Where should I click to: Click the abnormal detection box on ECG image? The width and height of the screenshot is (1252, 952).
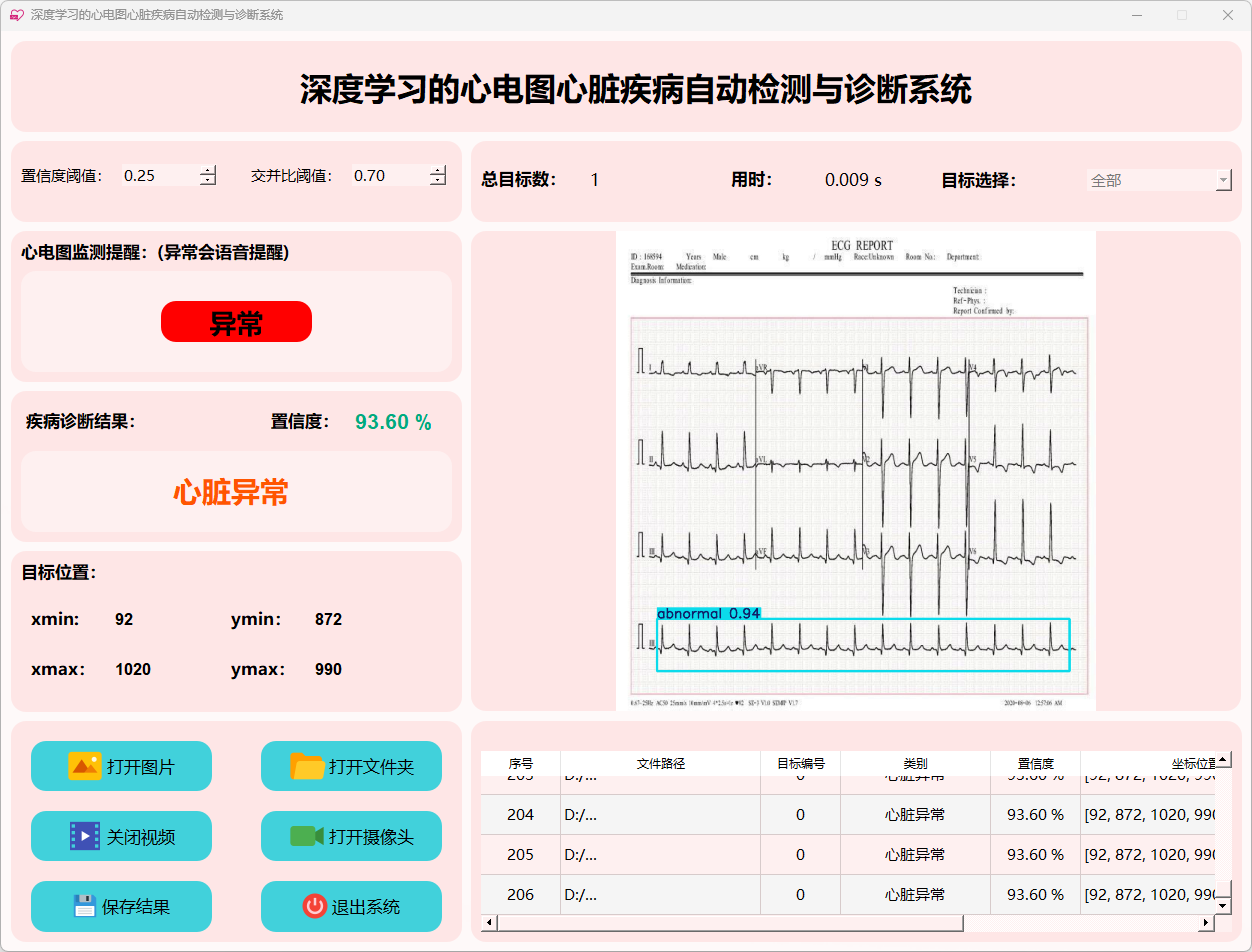click(x=863, y=645)
